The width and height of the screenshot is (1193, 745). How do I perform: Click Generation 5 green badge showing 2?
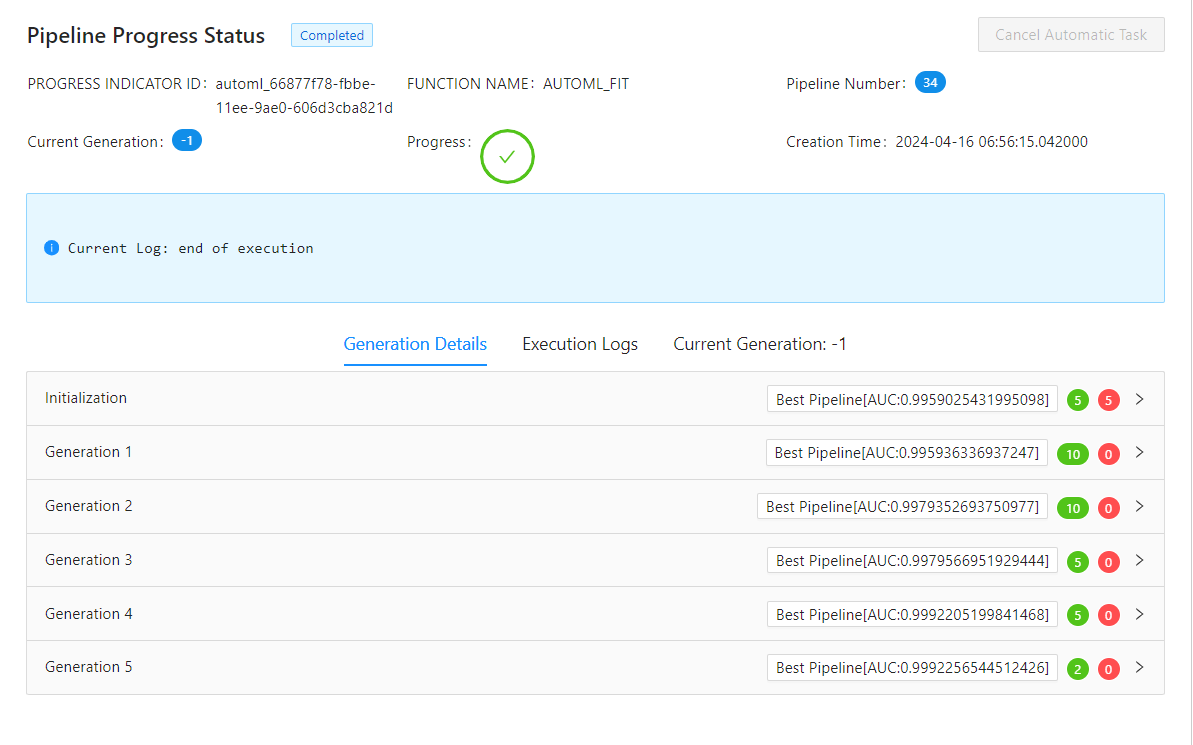[x=1078, y=669]
